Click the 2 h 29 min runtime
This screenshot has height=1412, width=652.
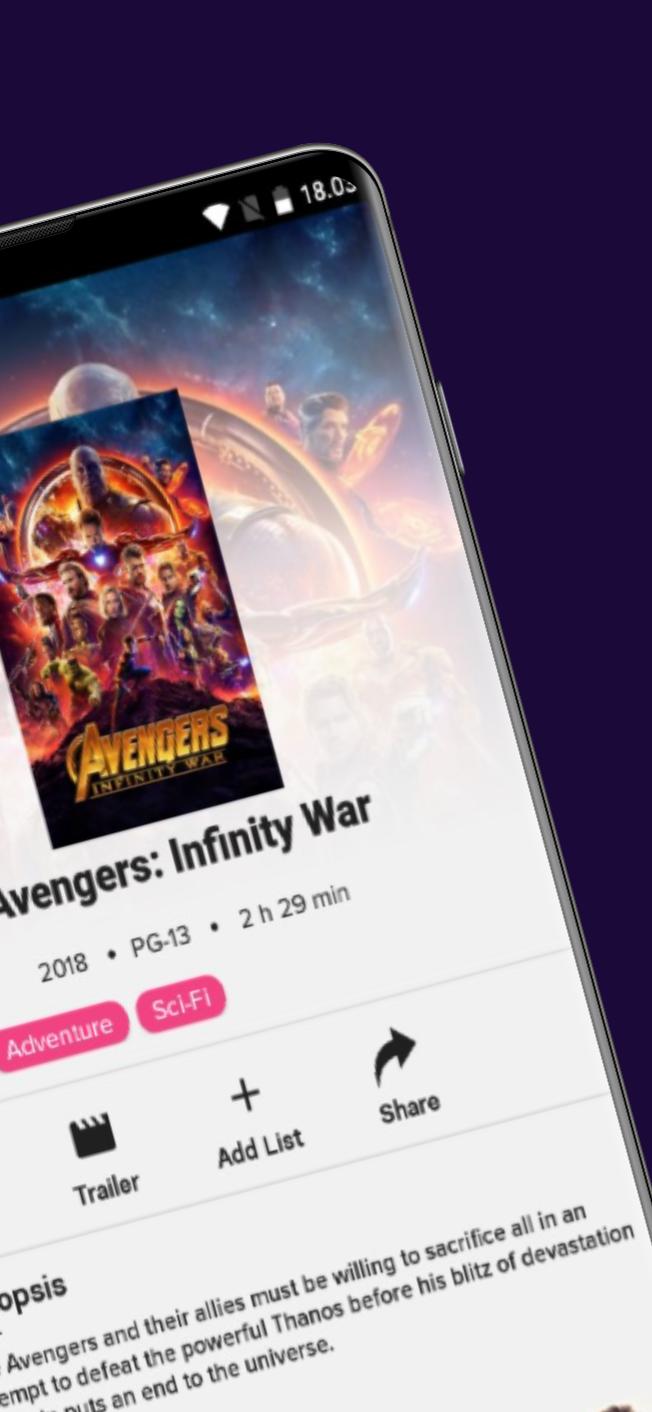294,907
